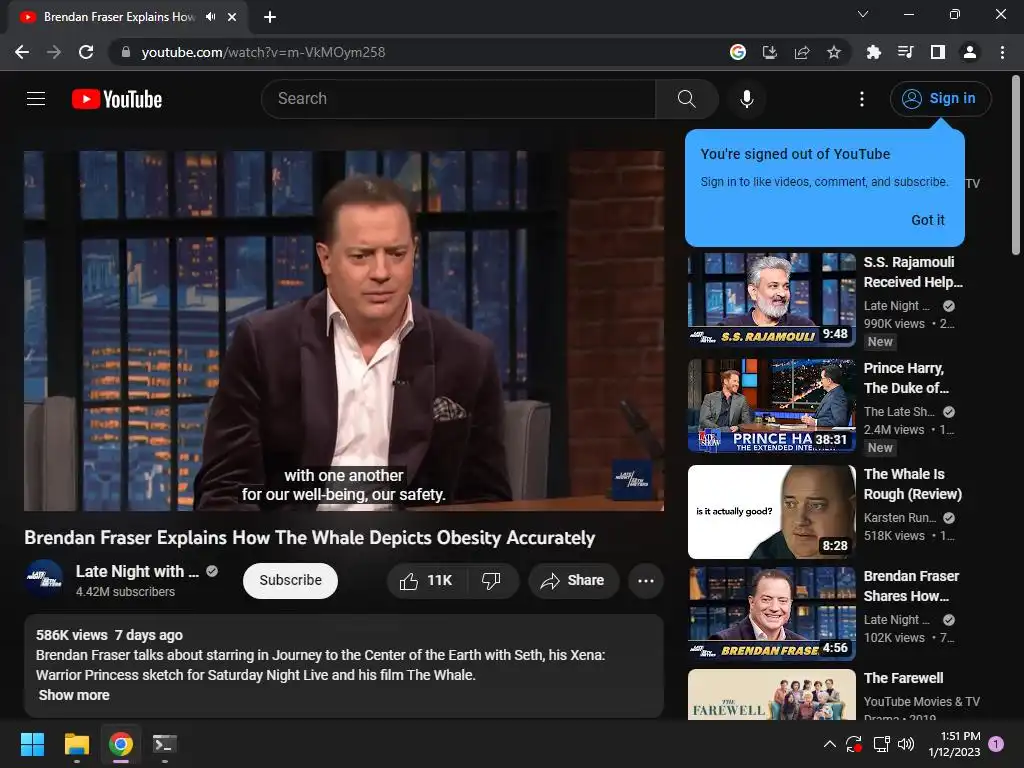Screen dimensions: 1024x768
Task: Click 'Karsten Run...' channel name
Action: [x=899, y=518]
